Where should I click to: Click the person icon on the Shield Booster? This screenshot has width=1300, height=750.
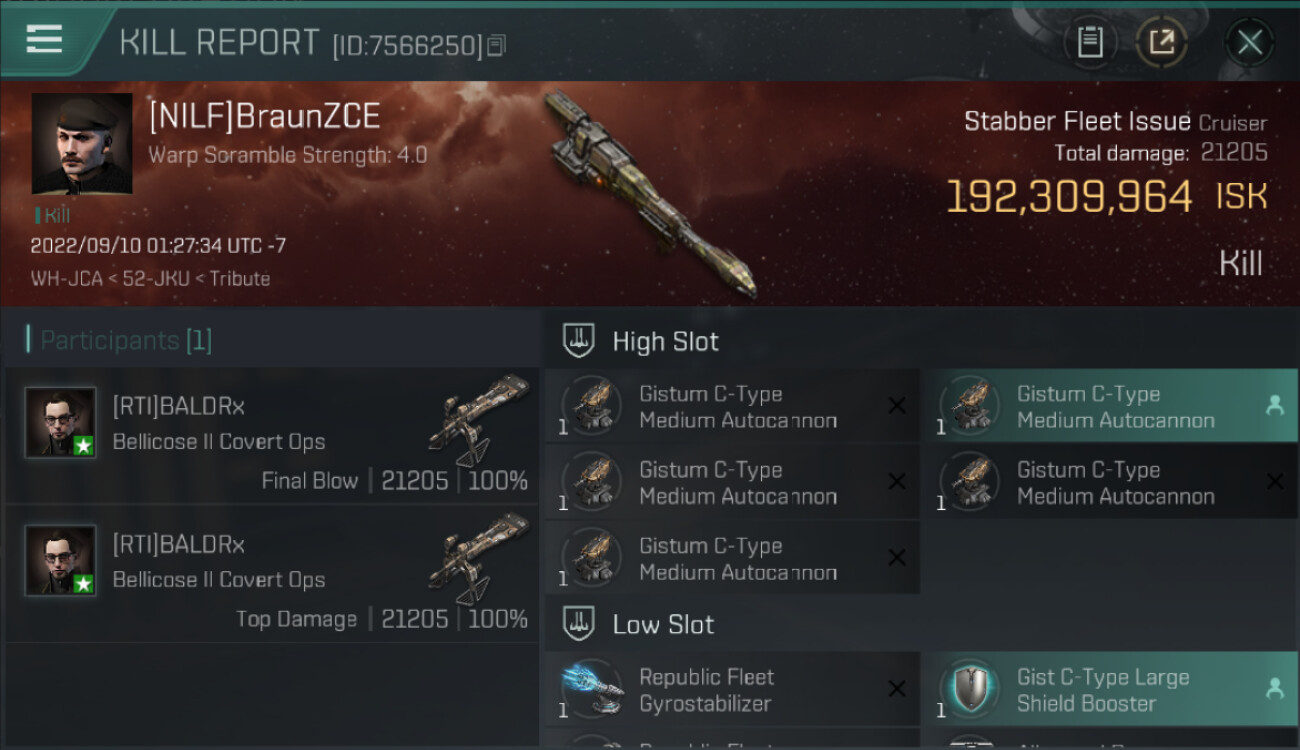pos(1274,688)
